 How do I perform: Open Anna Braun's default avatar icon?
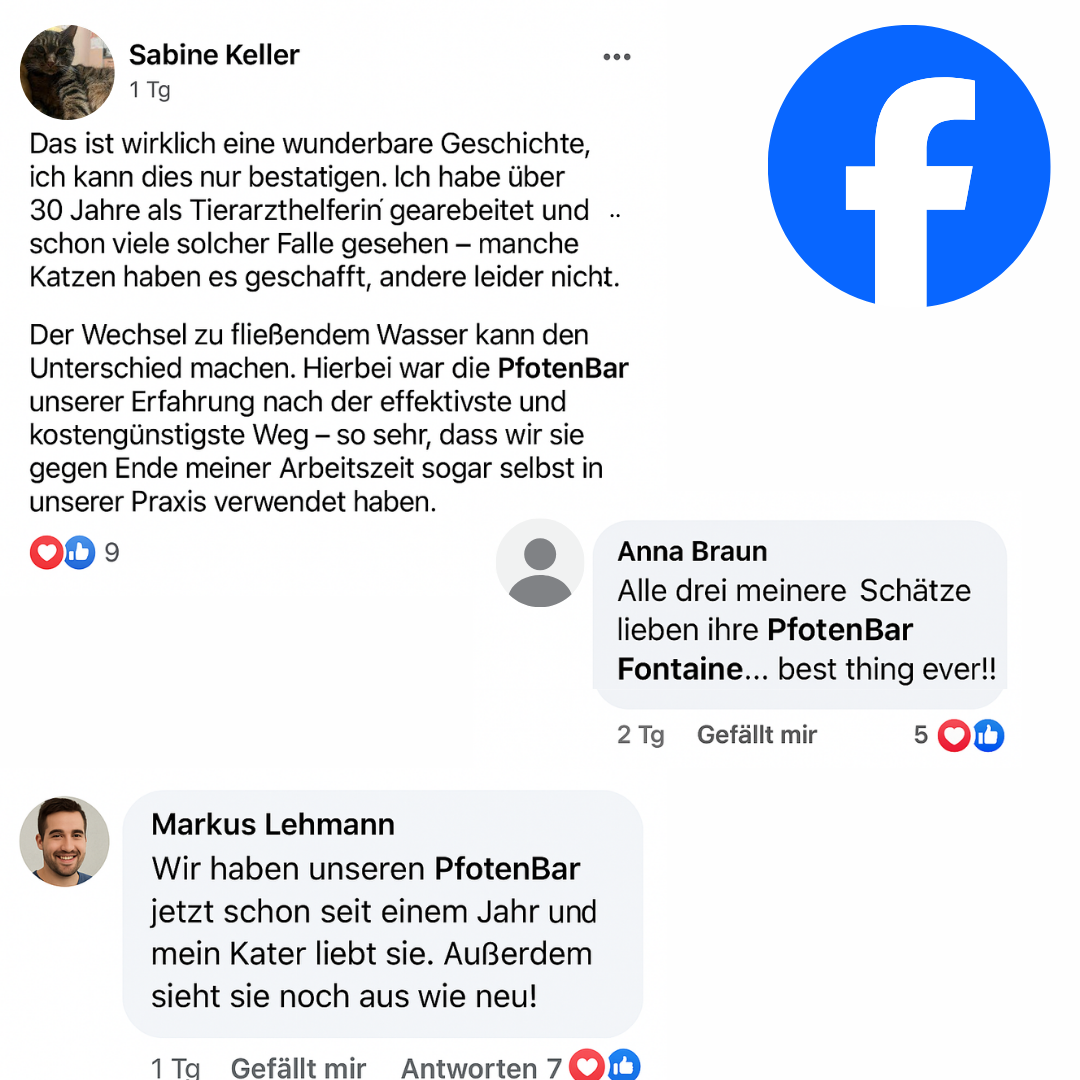540,563
